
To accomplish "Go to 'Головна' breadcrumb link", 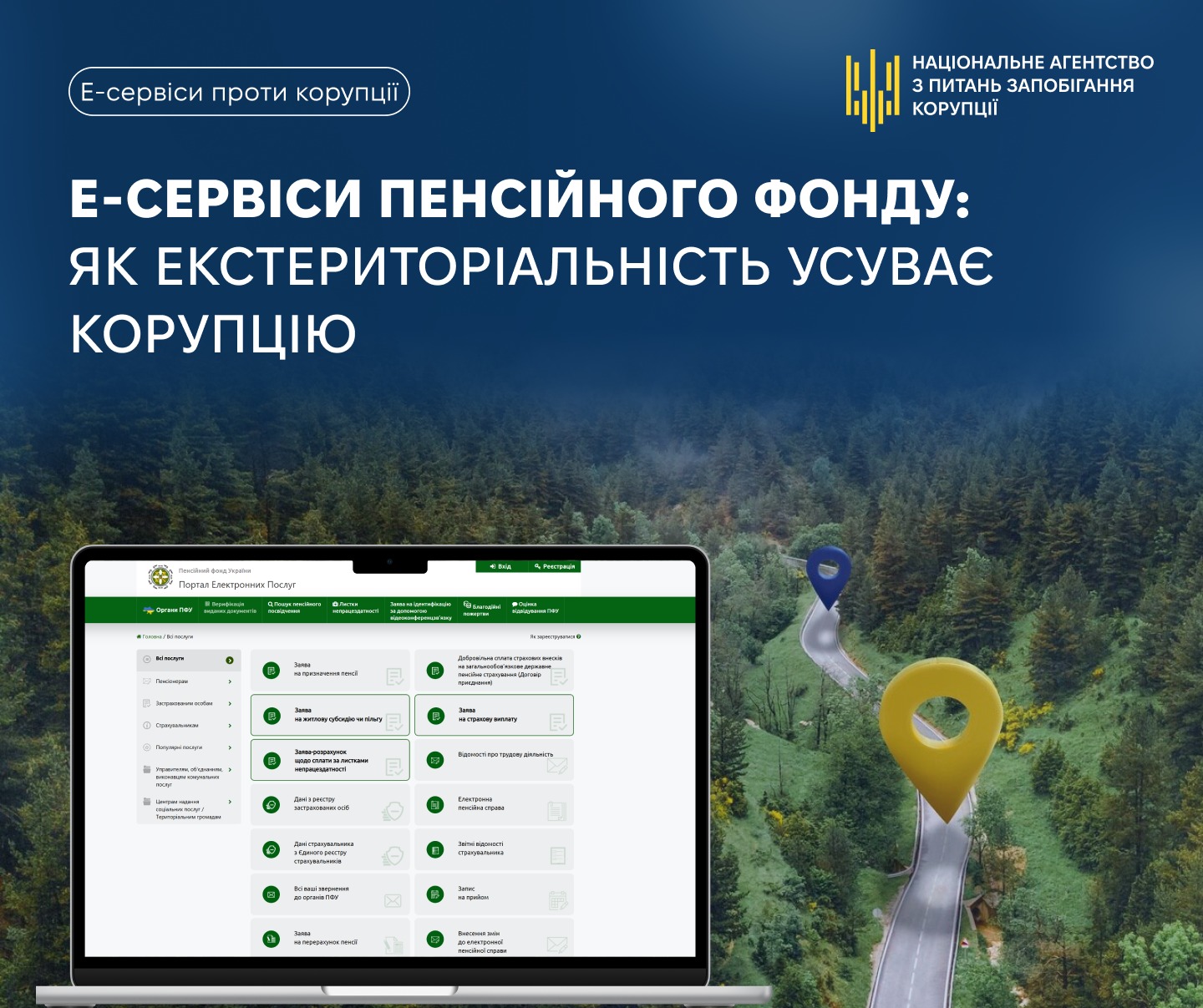I will tap(150, 637).
